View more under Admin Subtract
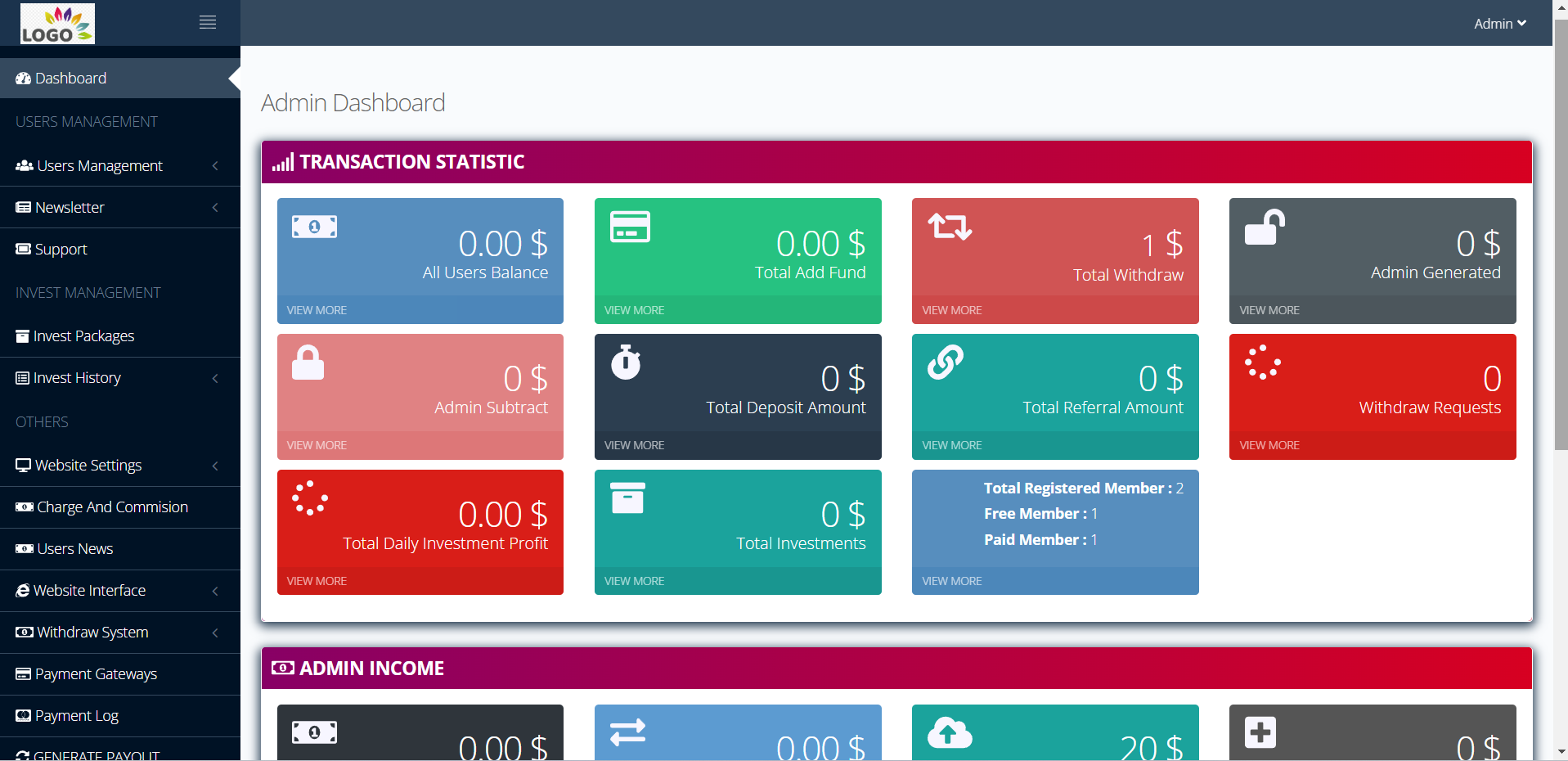The image size is (1568, 761). click(317, 445)
